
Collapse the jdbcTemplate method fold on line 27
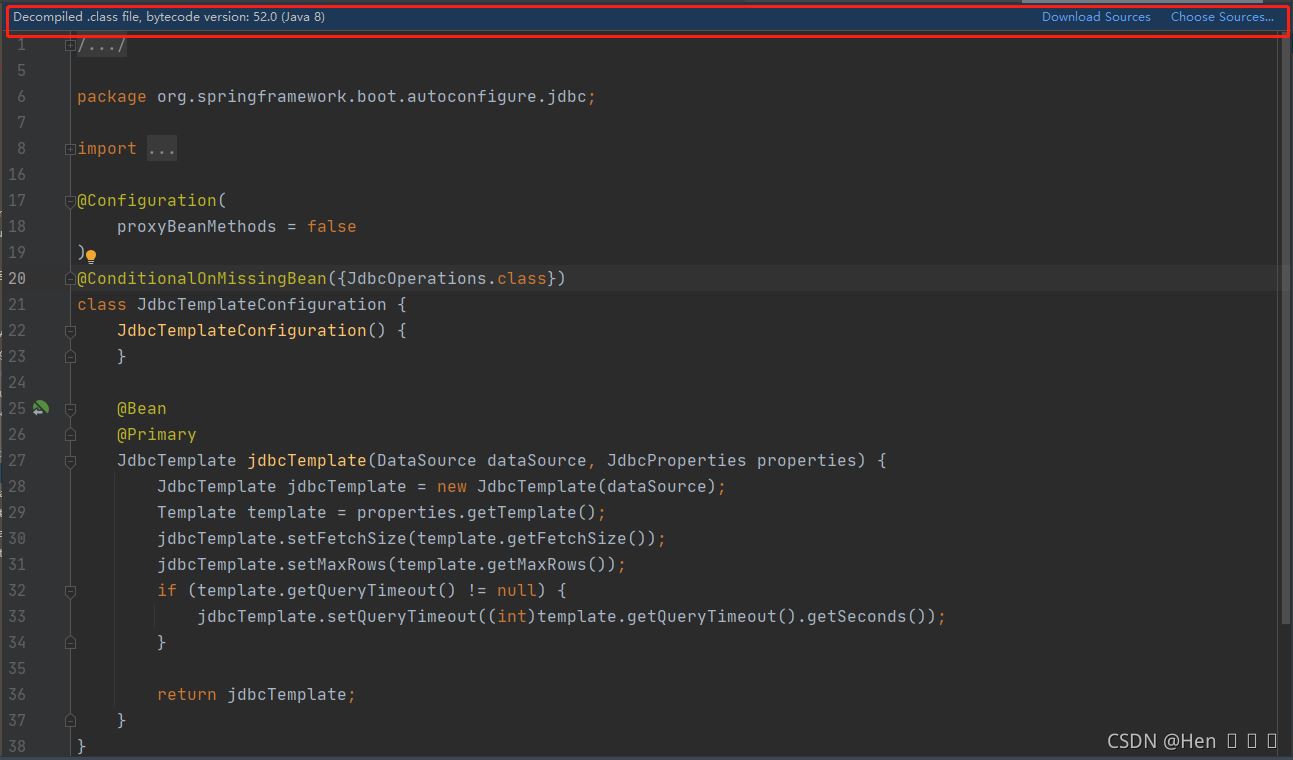point(70,461)
